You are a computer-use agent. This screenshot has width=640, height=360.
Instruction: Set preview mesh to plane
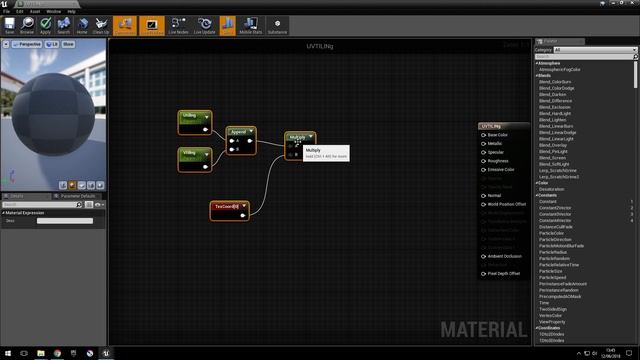pyautogui.click(x=82, y=186)
